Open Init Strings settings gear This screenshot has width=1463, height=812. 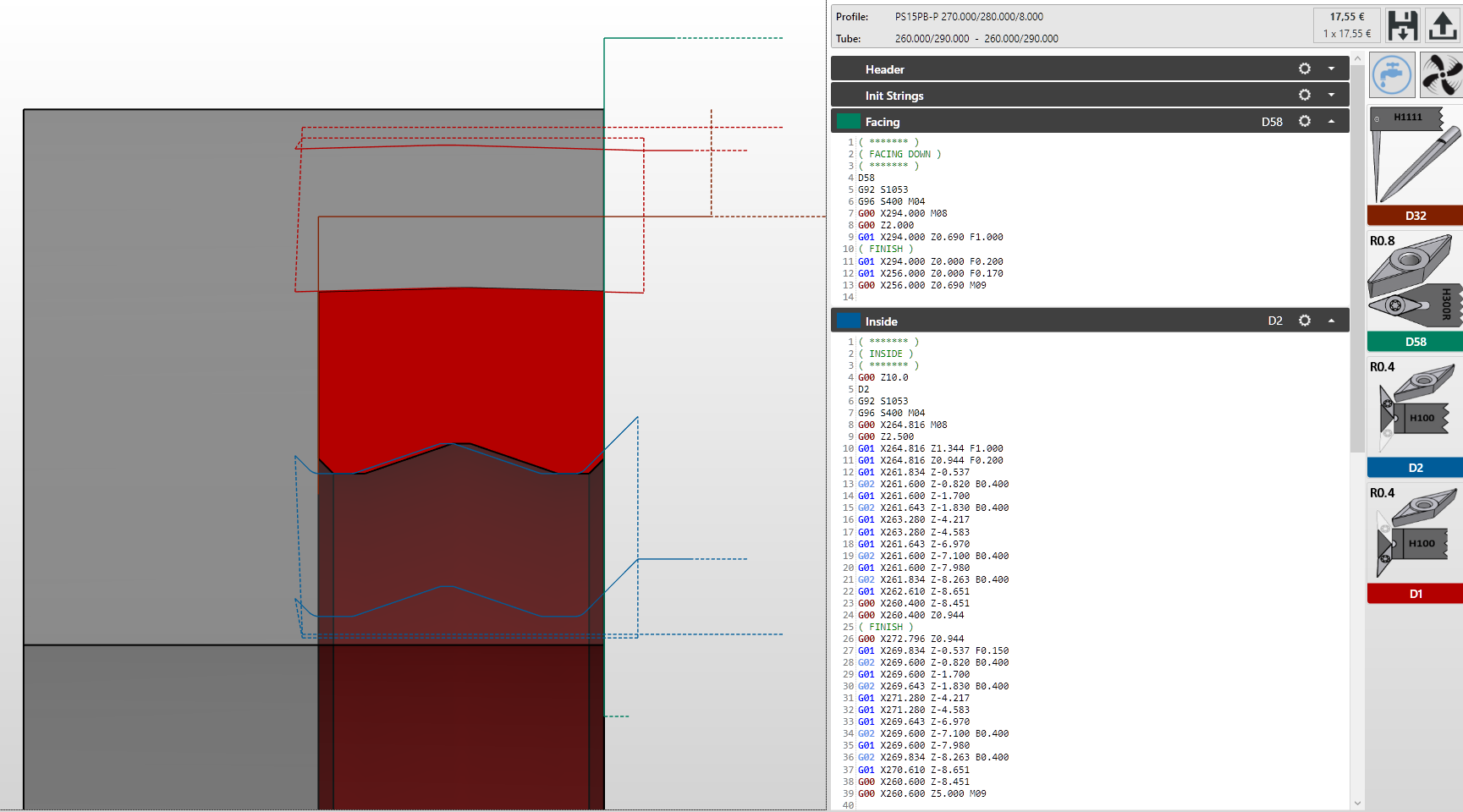coord(1305,95)
